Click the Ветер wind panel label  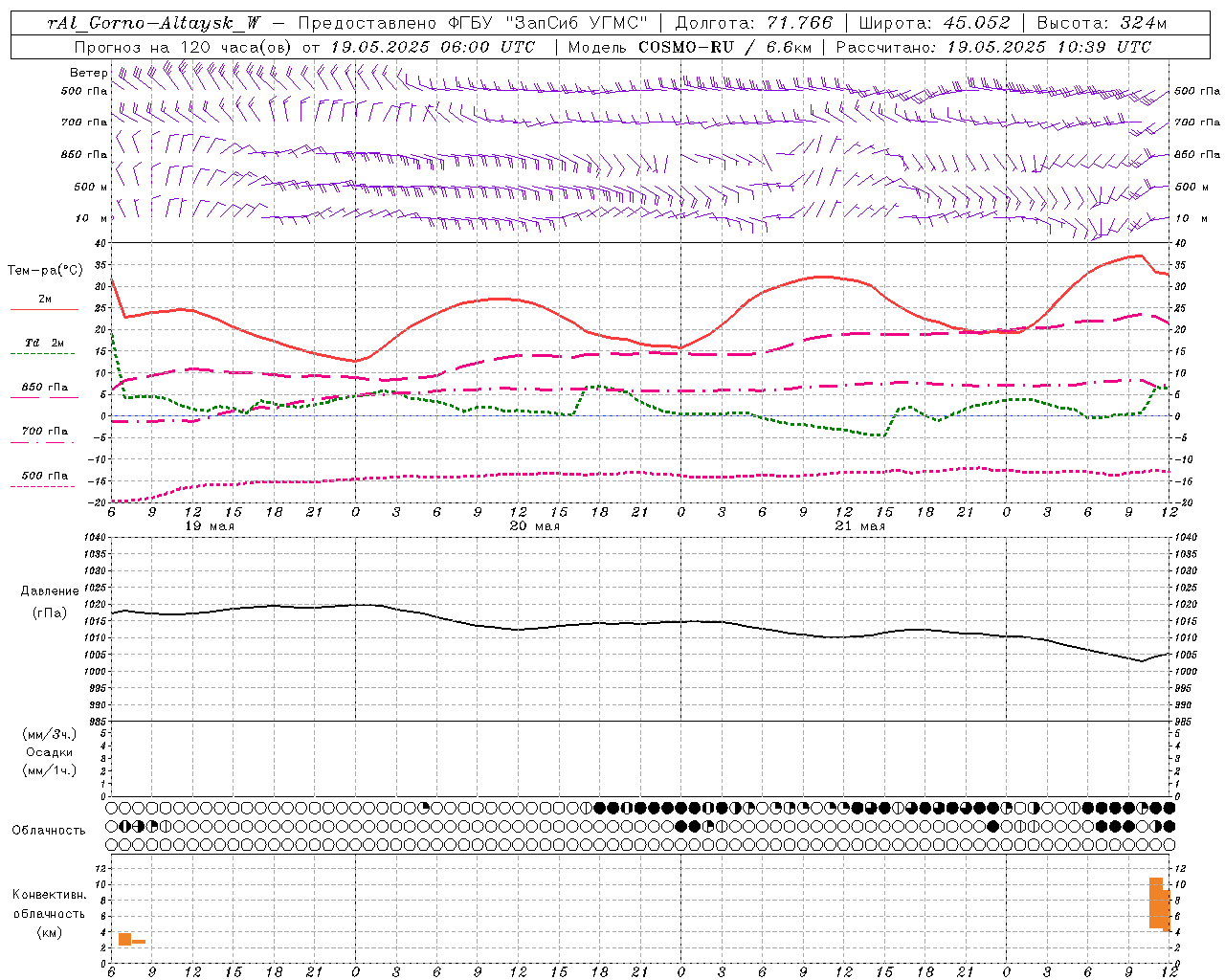[x=88, y=73]
